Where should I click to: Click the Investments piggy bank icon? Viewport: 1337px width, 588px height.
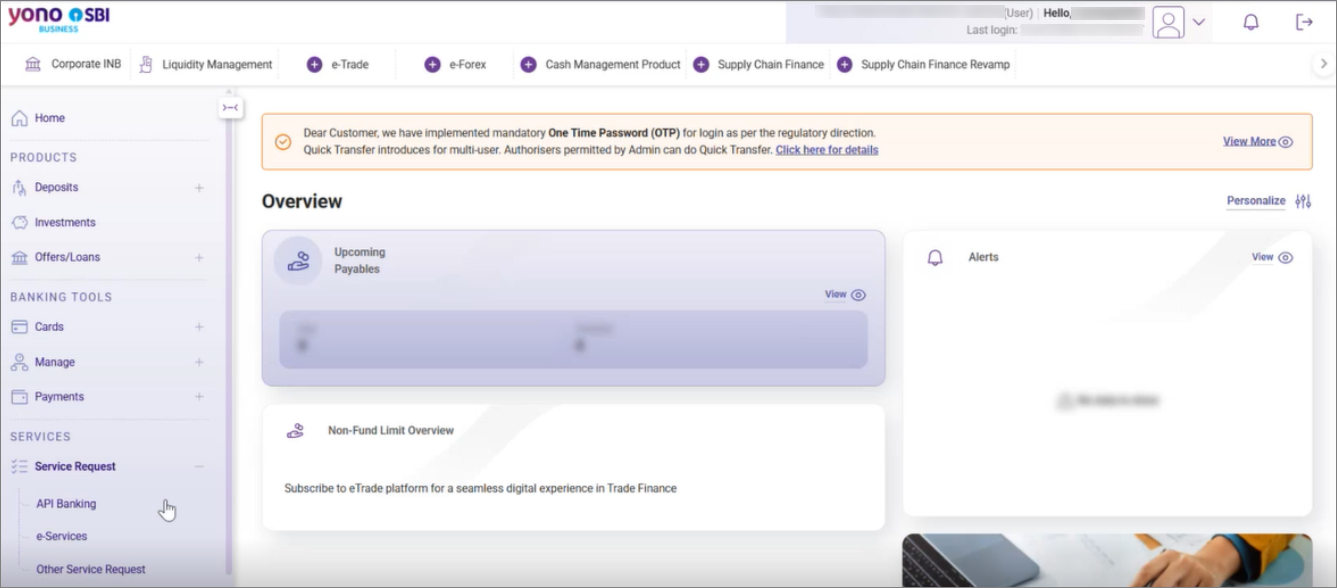pyautogui.click(x=19, y=222)
